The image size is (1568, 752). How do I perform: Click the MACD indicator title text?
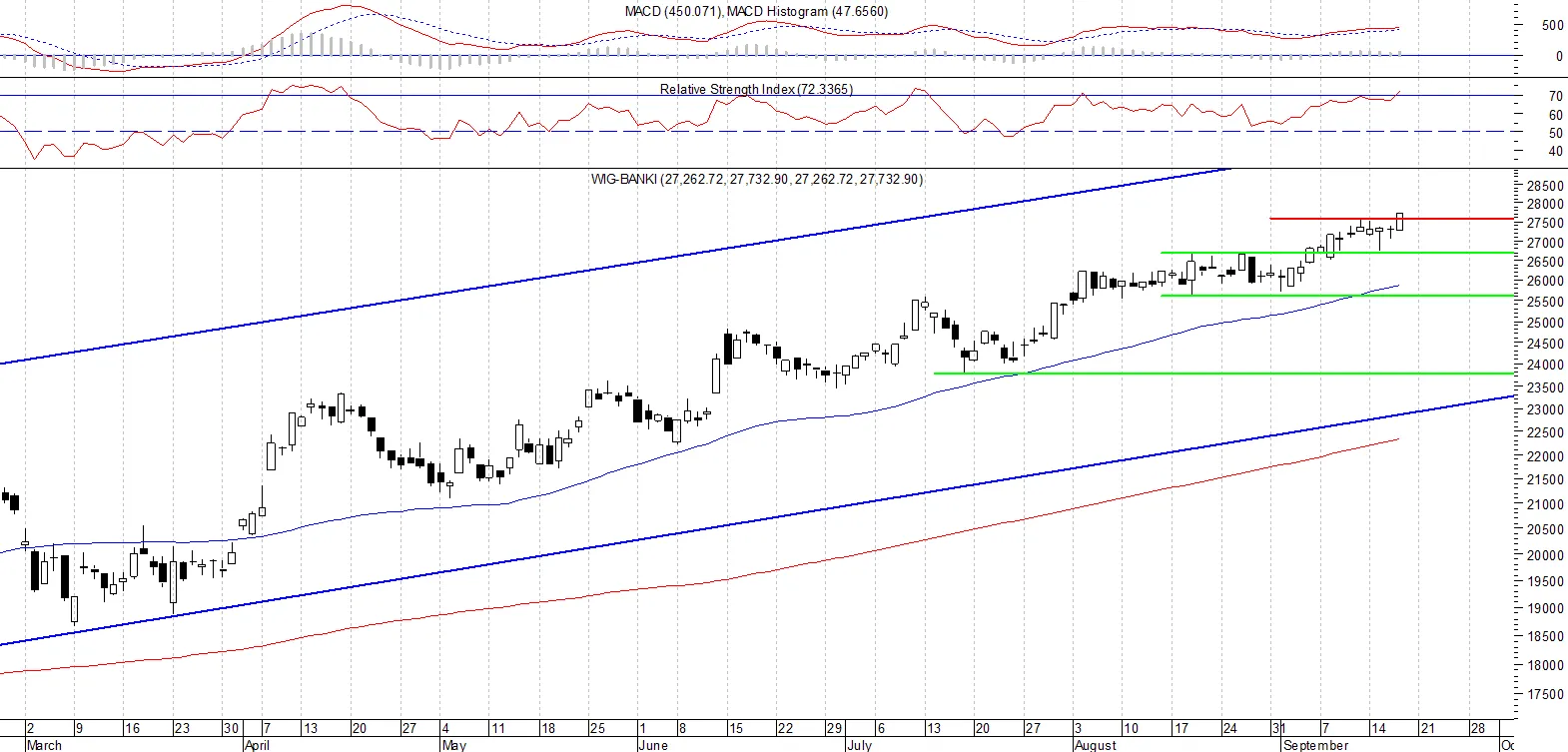pyautogui.click(x=756, y=12)
